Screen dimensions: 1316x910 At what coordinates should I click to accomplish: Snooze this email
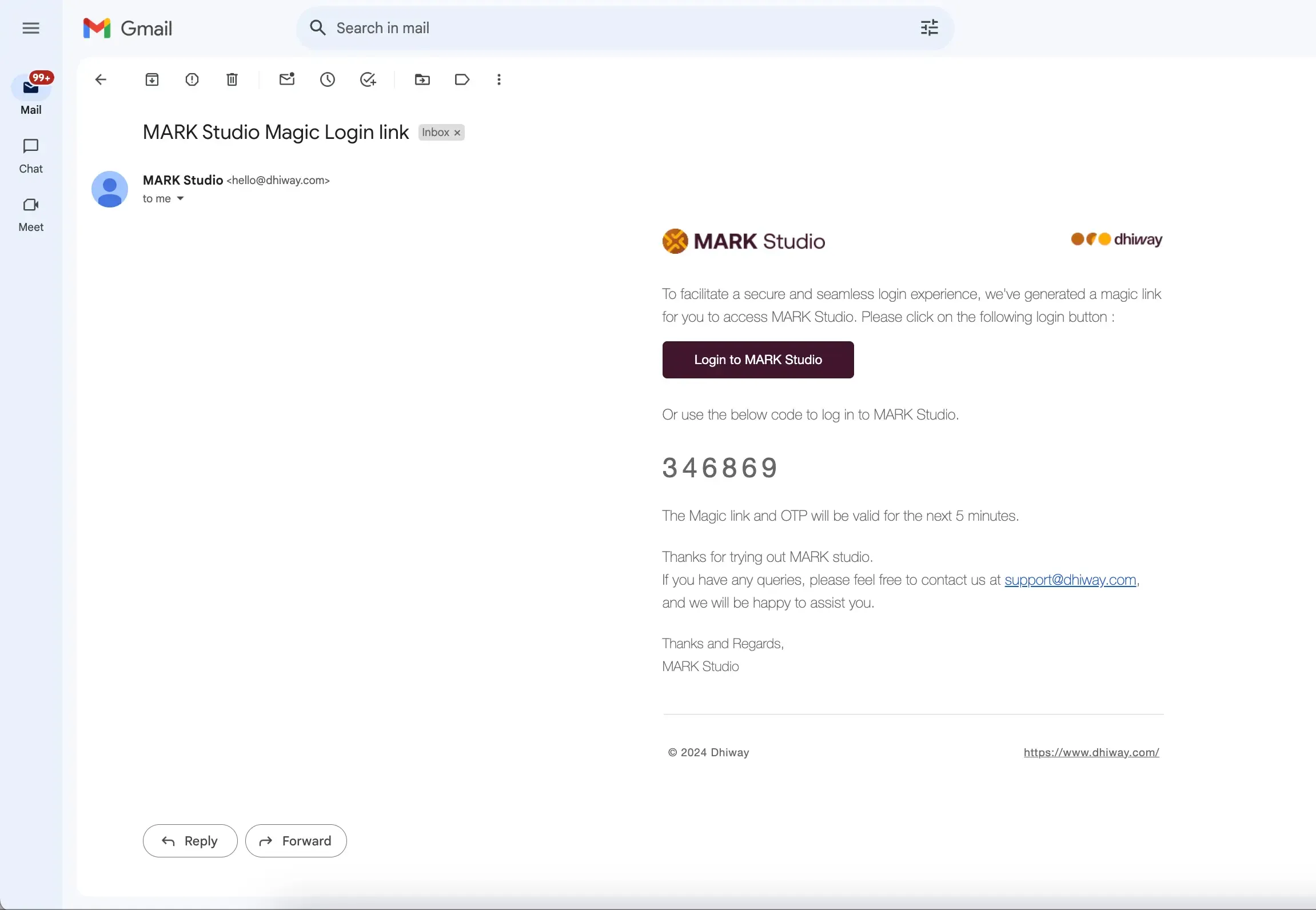click(x=327, y=79)
